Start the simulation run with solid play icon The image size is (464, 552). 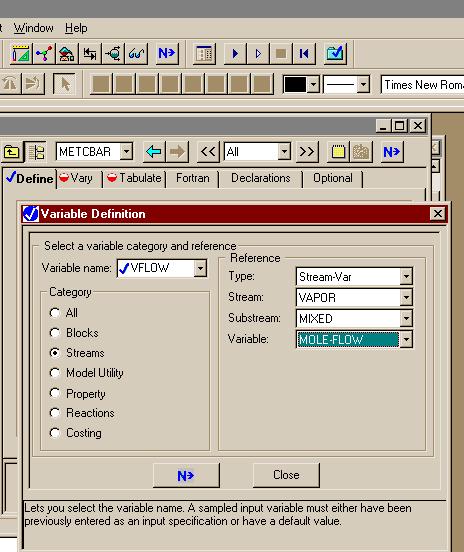tap(235, 54)
